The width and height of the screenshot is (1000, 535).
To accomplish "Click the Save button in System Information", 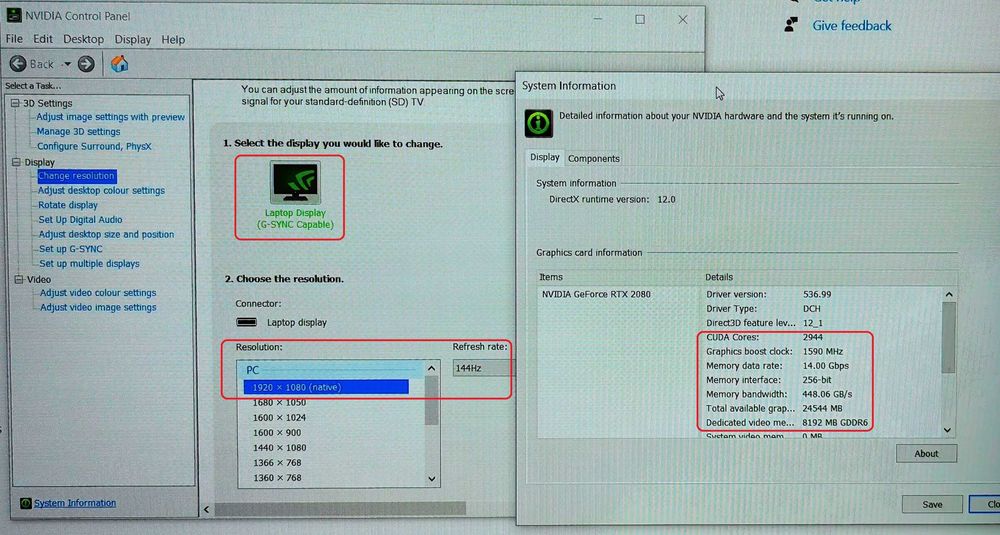I will click(932, 504).
